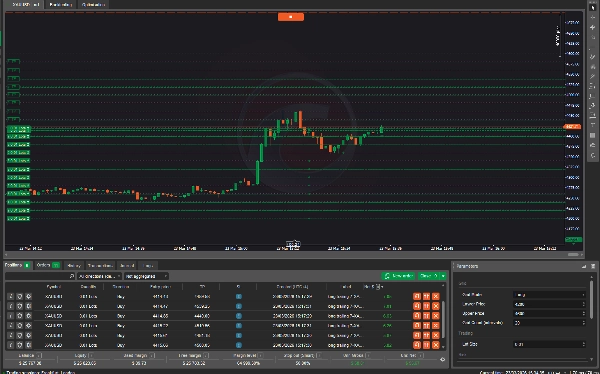This screenshot has height=374, width=600.
Task: Open settings gear beside account statistics
Action: 443,359
